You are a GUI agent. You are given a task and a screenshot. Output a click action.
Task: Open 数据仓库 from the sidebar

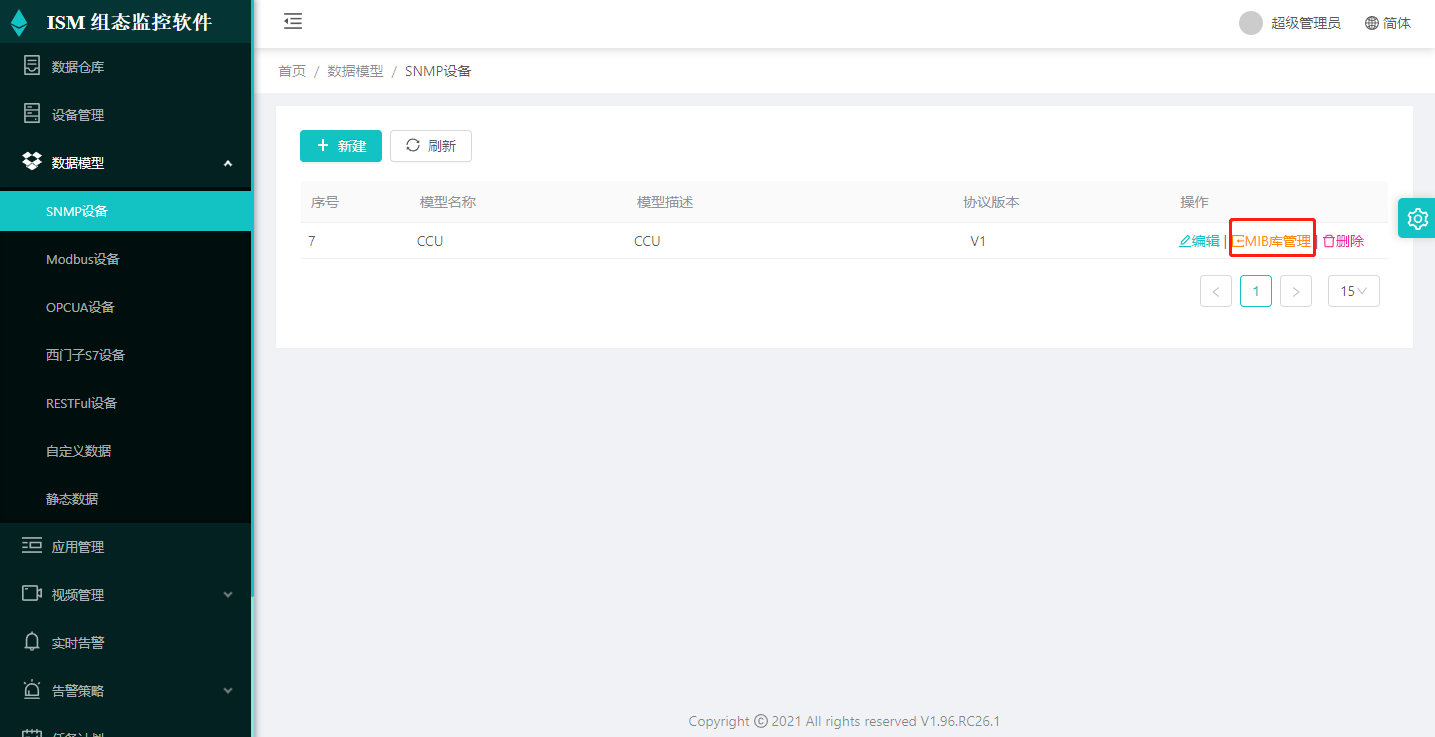pos(78,67)
